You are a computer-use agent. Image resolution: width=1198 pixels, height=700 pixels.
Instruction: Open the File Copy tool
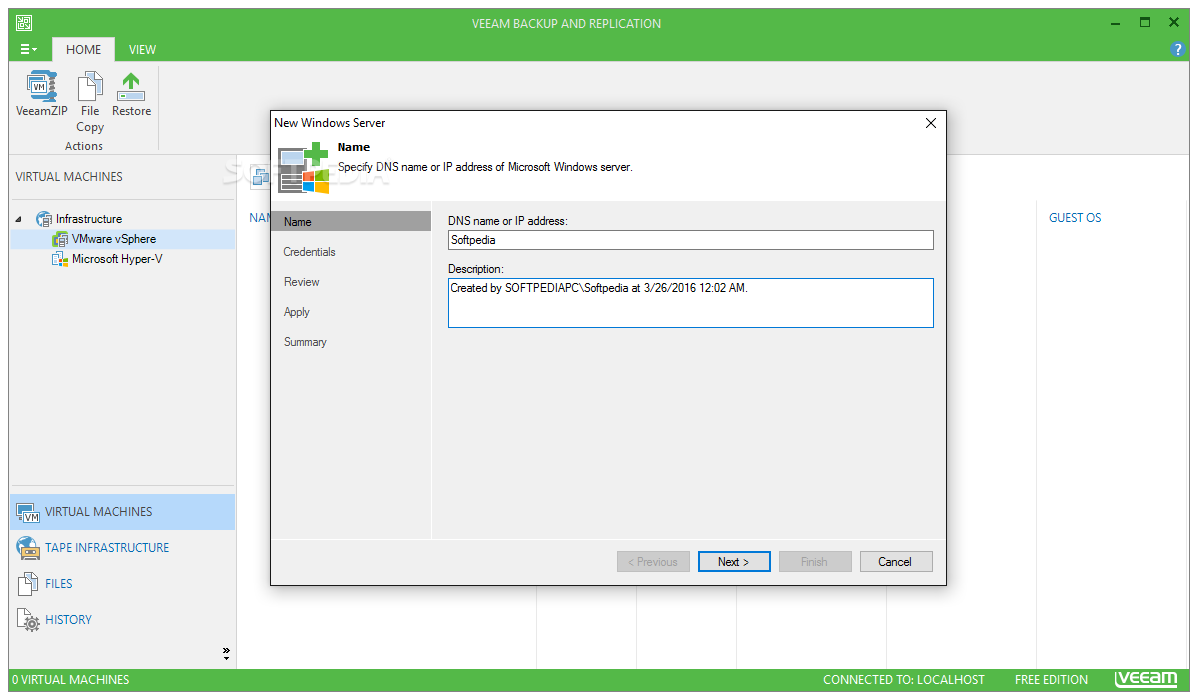pyautogui.click(x=89, y=102)
